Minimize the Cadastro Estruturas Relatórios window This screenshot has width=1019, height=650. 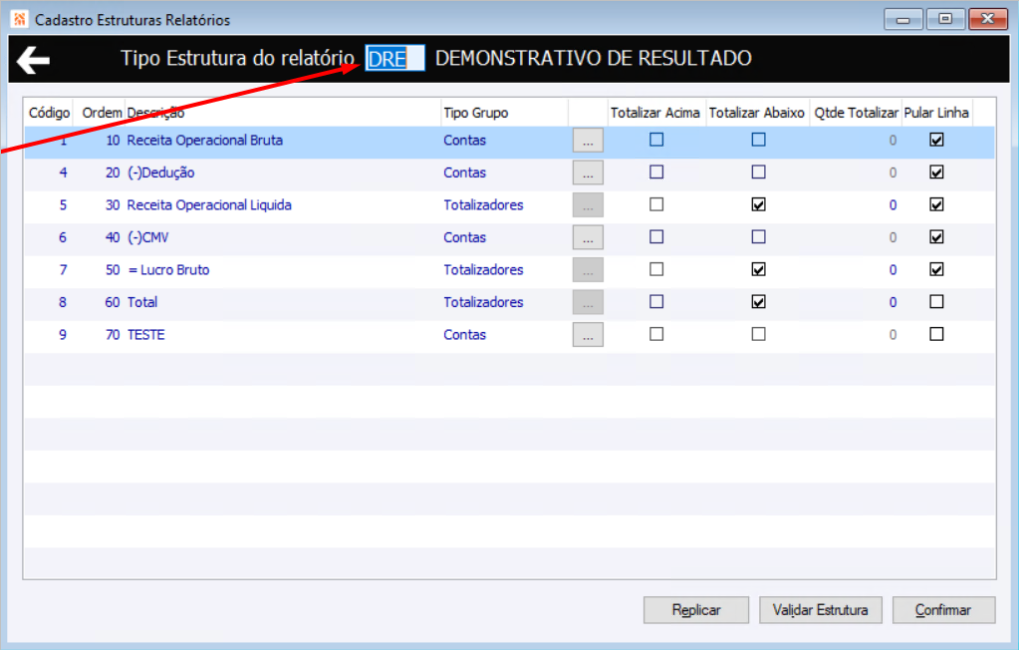tap(903, 19)
